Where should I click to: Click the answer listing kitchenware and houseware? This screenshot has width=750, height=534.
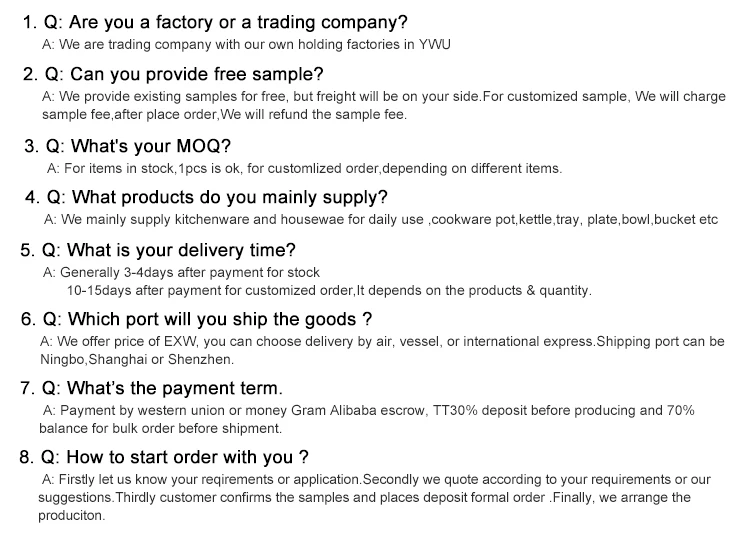click(381, 220)
